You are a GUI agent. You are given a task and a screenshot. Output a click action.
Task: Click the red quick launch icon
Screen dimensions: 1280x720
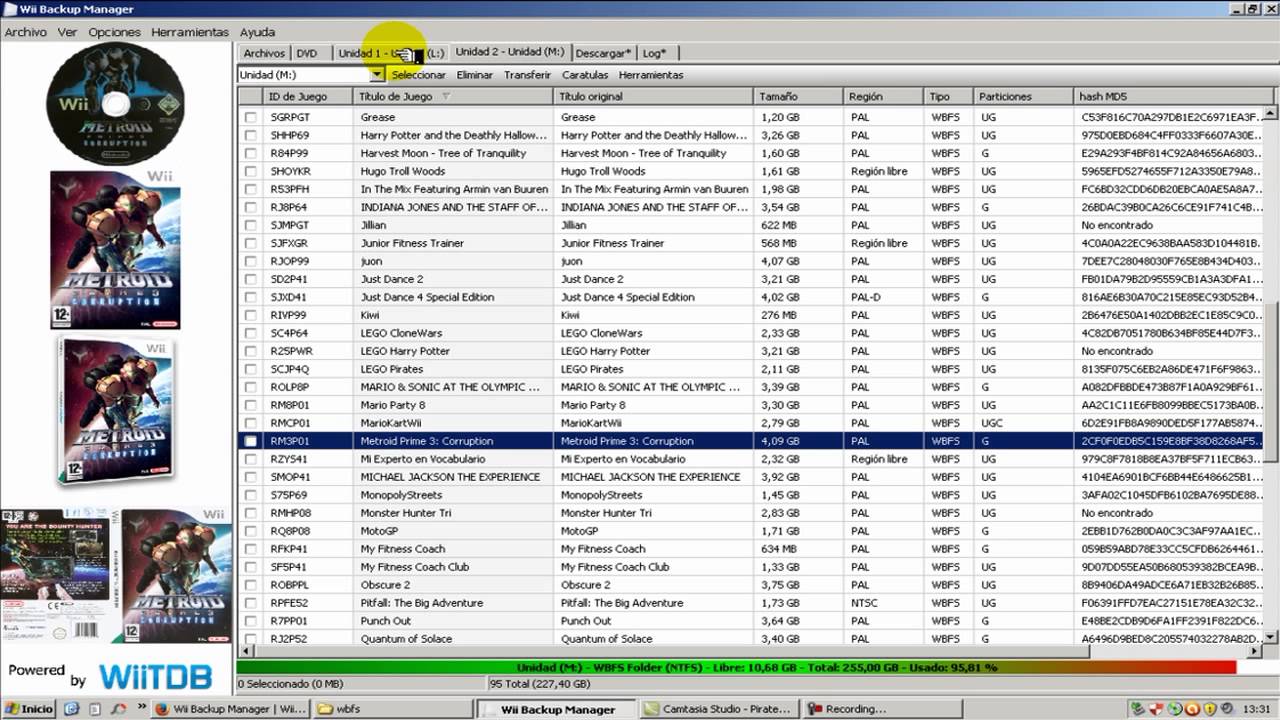tap(118, 709)
